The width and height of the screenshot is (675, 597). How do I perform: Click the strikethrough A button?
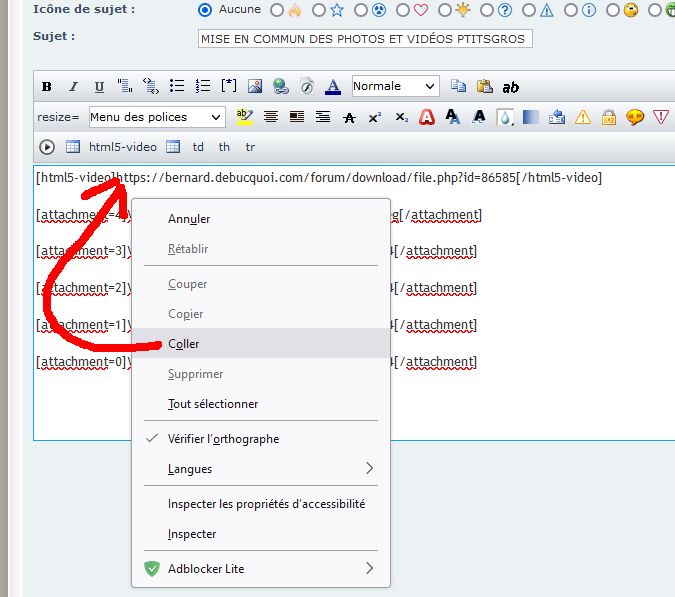(348, 117)
